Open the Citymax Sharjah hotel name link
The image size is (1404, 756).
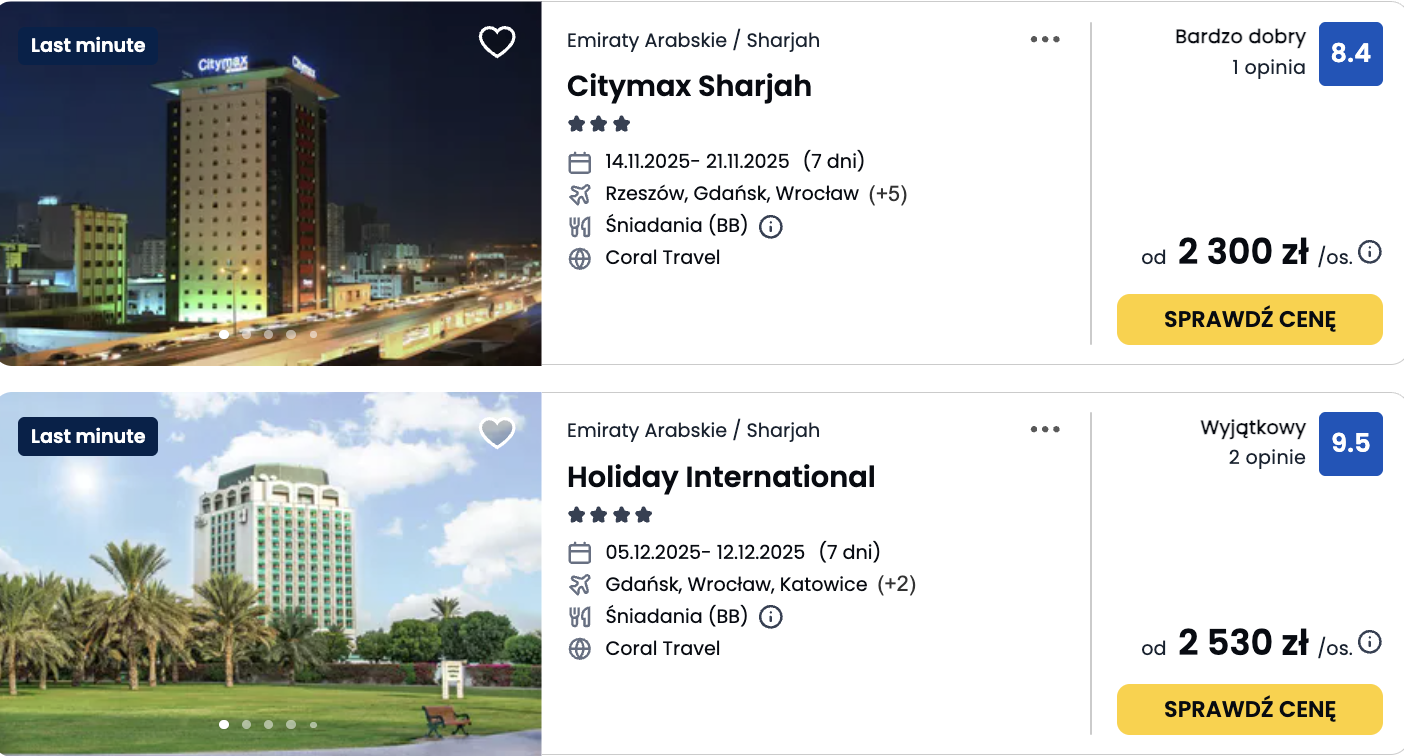click(x=690, y=87)
